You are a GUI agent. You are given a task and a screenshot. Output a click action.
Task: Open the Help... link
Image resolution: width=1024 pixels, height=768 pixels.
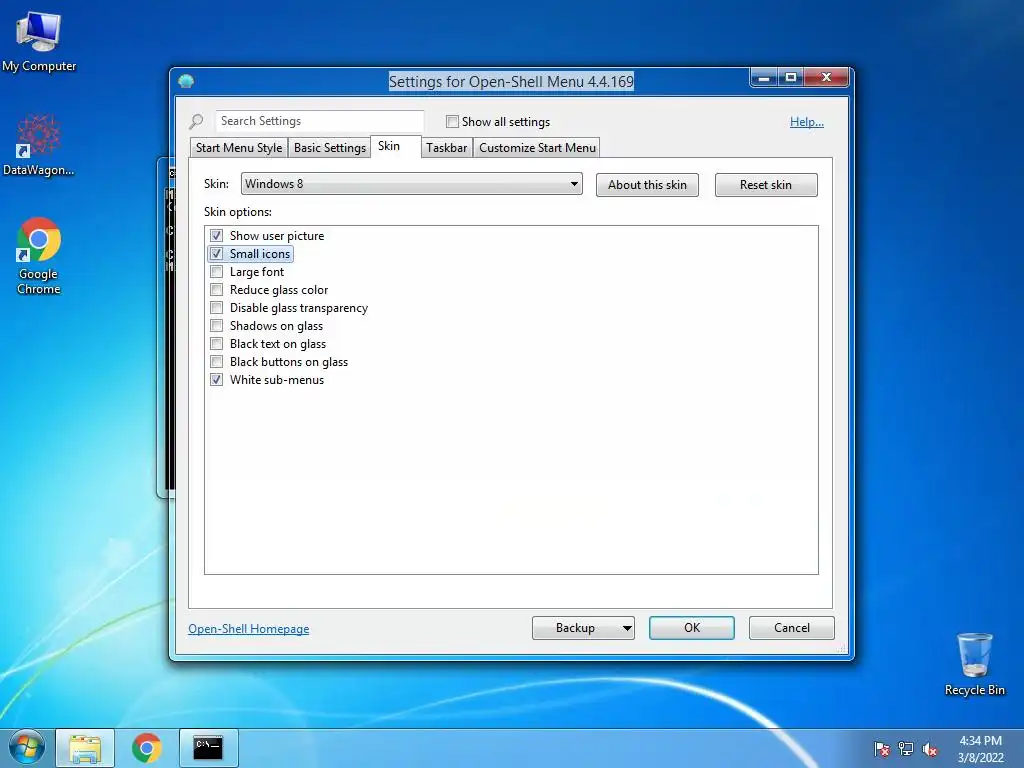click(807, 121)
